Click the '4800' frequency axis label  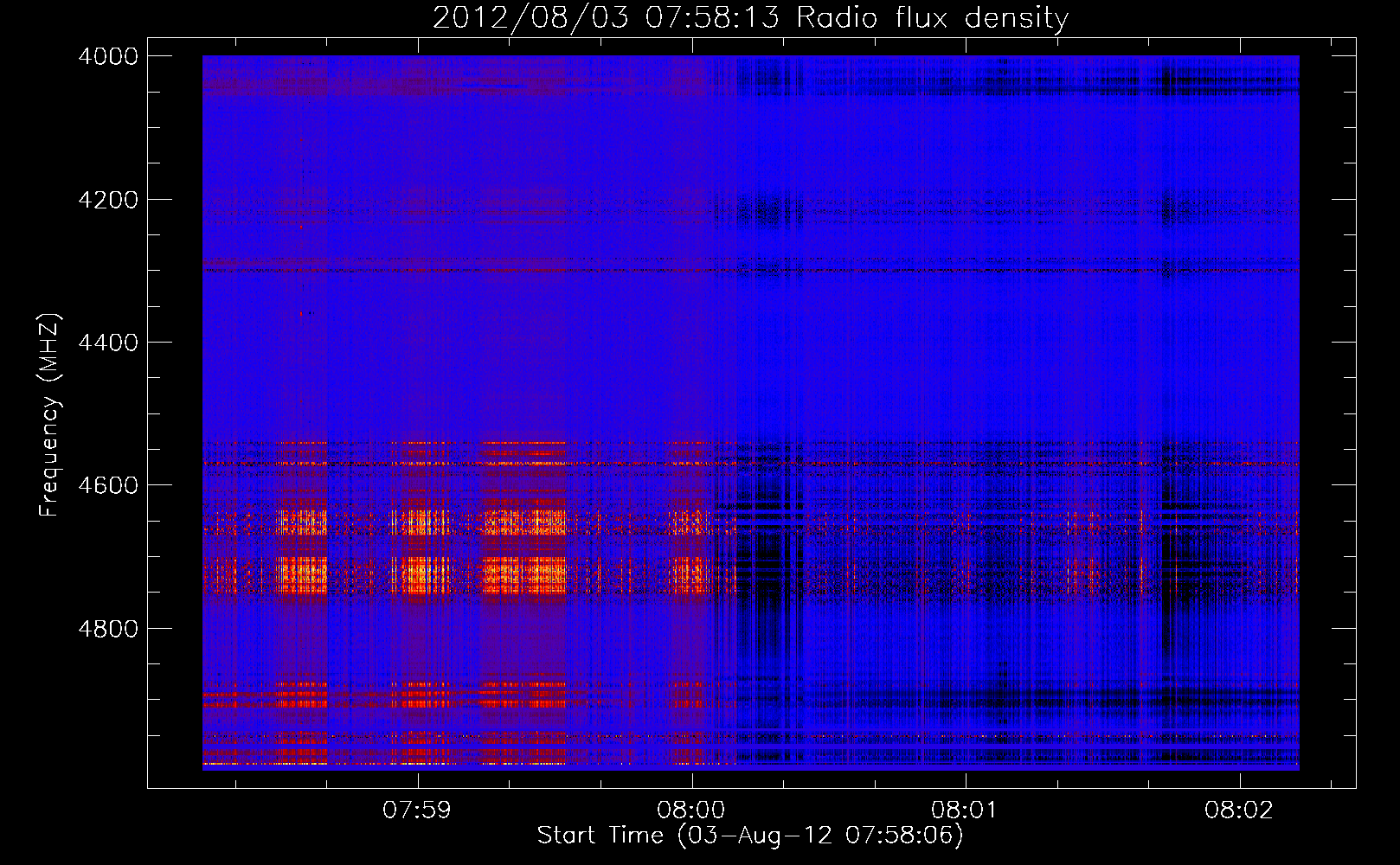(108, 629)
